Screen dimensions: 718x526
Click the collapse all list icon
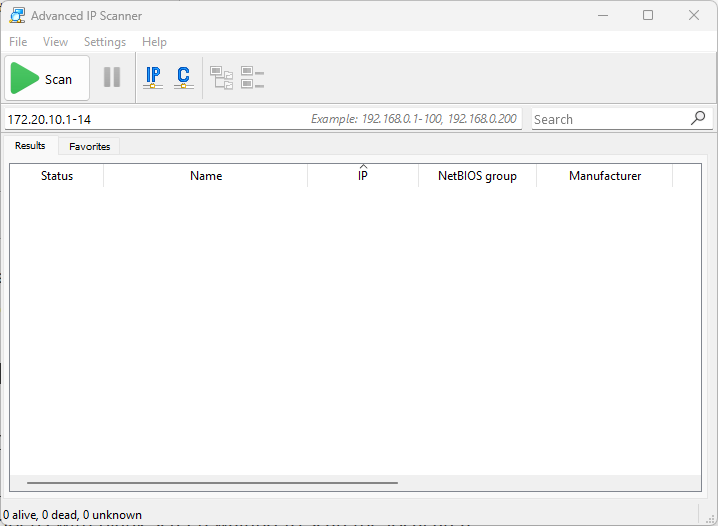(252, 77)
